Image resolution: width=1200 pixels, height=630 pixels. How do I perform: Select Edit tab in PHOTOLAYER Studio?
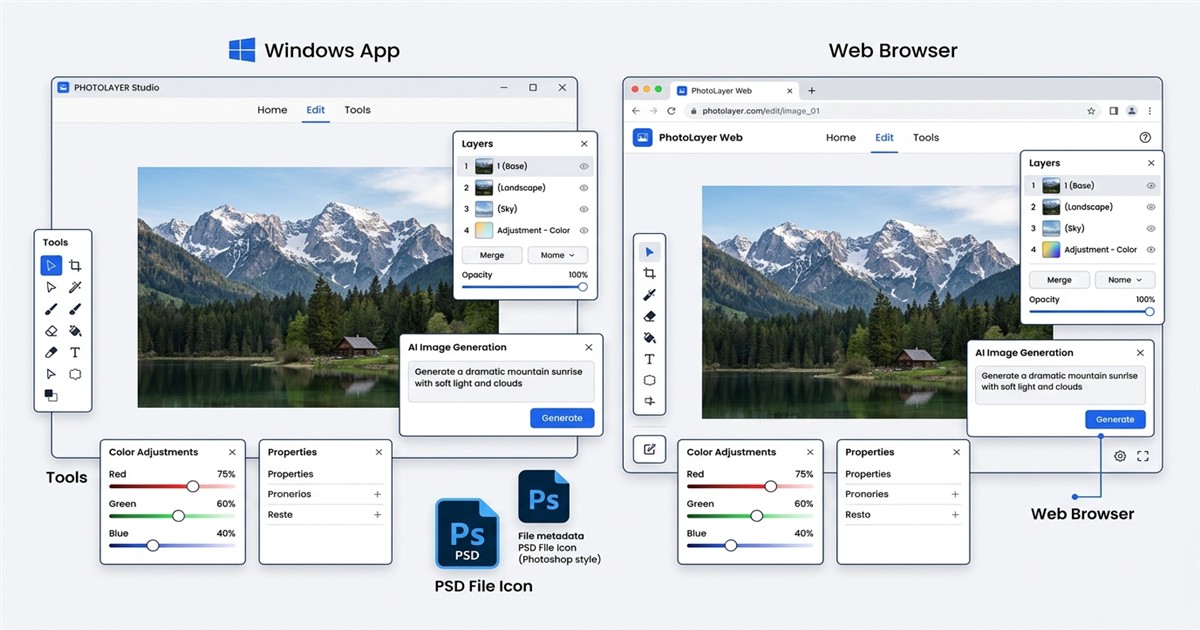coord(316,110)
